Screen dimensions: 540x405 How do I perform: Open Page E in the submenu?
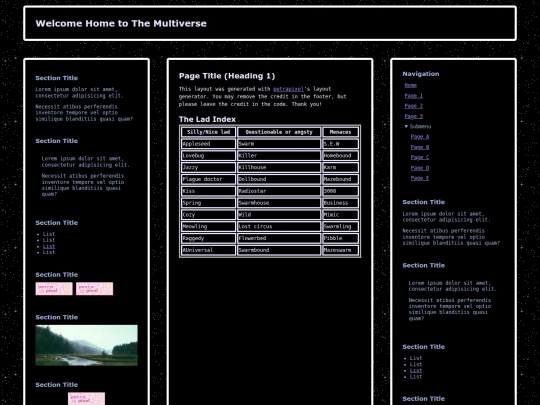pyautogui.click(x=420, y=178)
